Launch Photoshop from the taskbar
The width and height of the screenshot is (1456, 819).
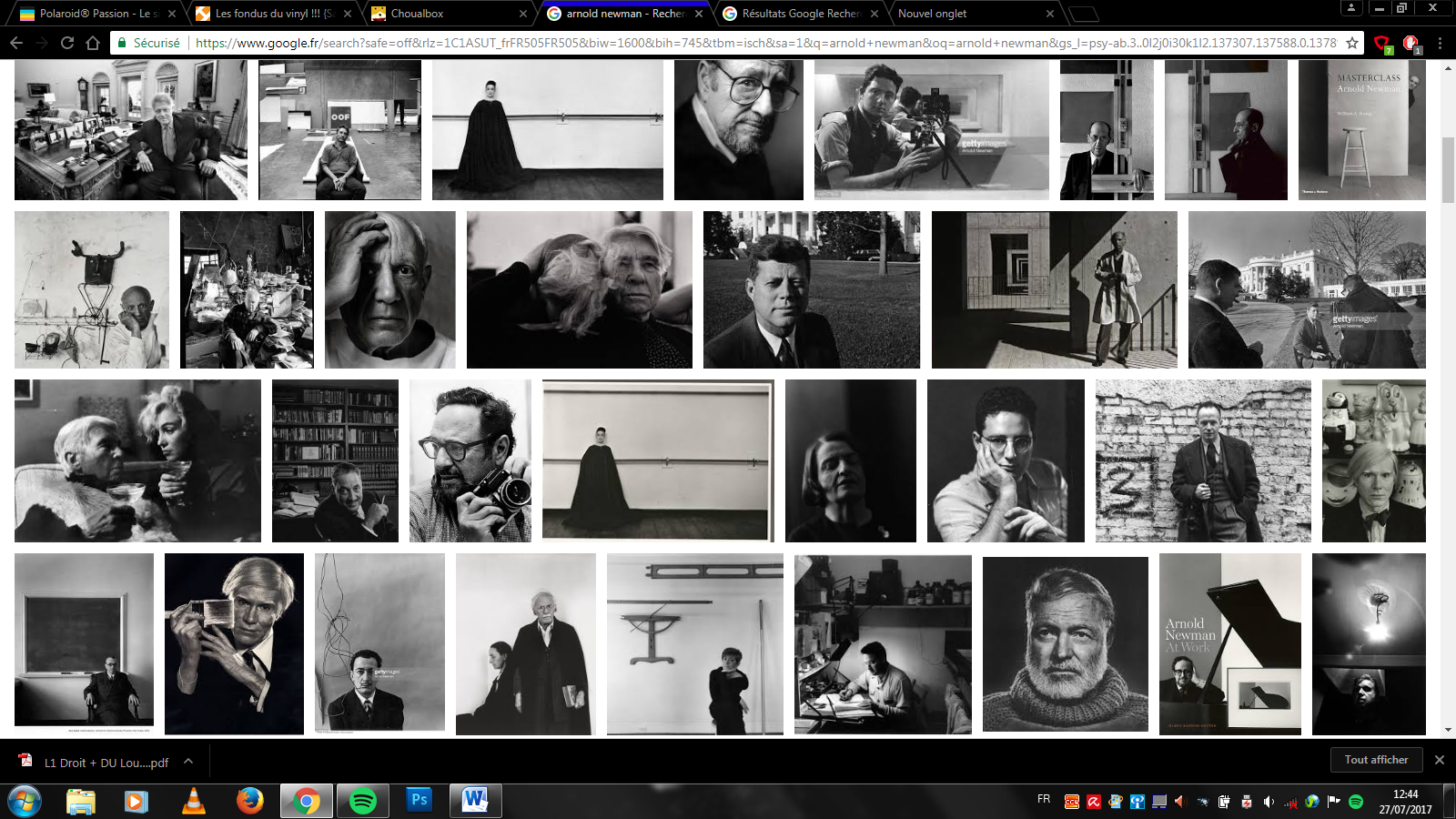click(x=419, y=801)
